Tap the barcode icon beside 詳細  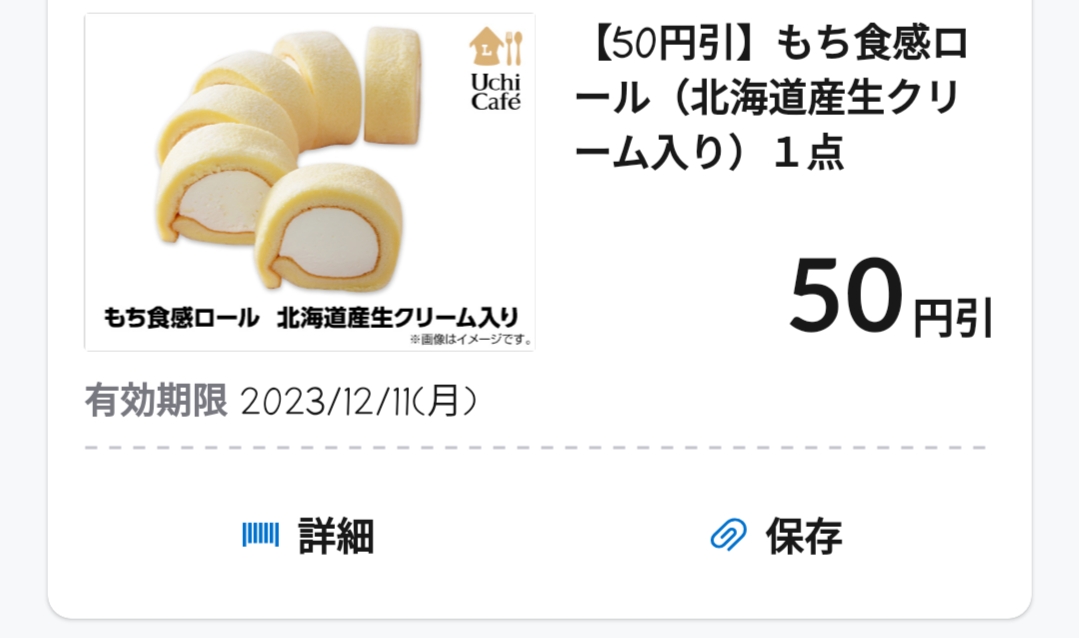[260, 535]
